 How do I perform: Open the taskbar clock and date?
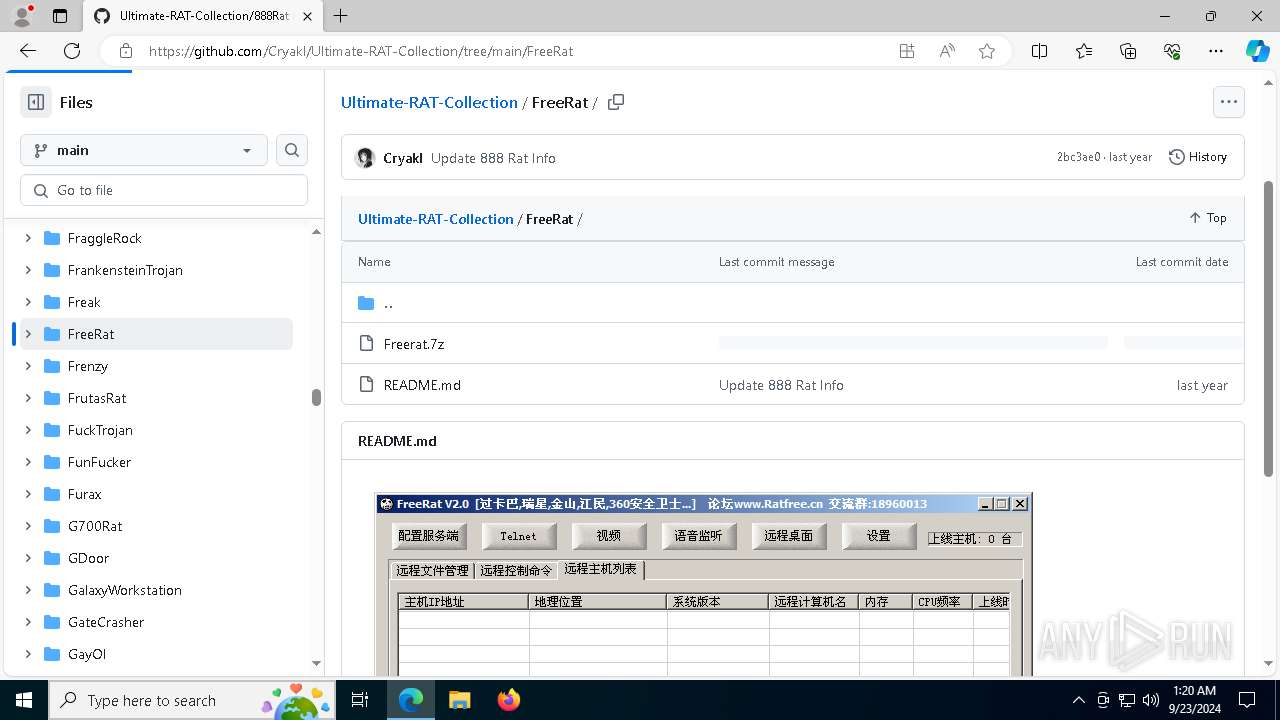1194,700
